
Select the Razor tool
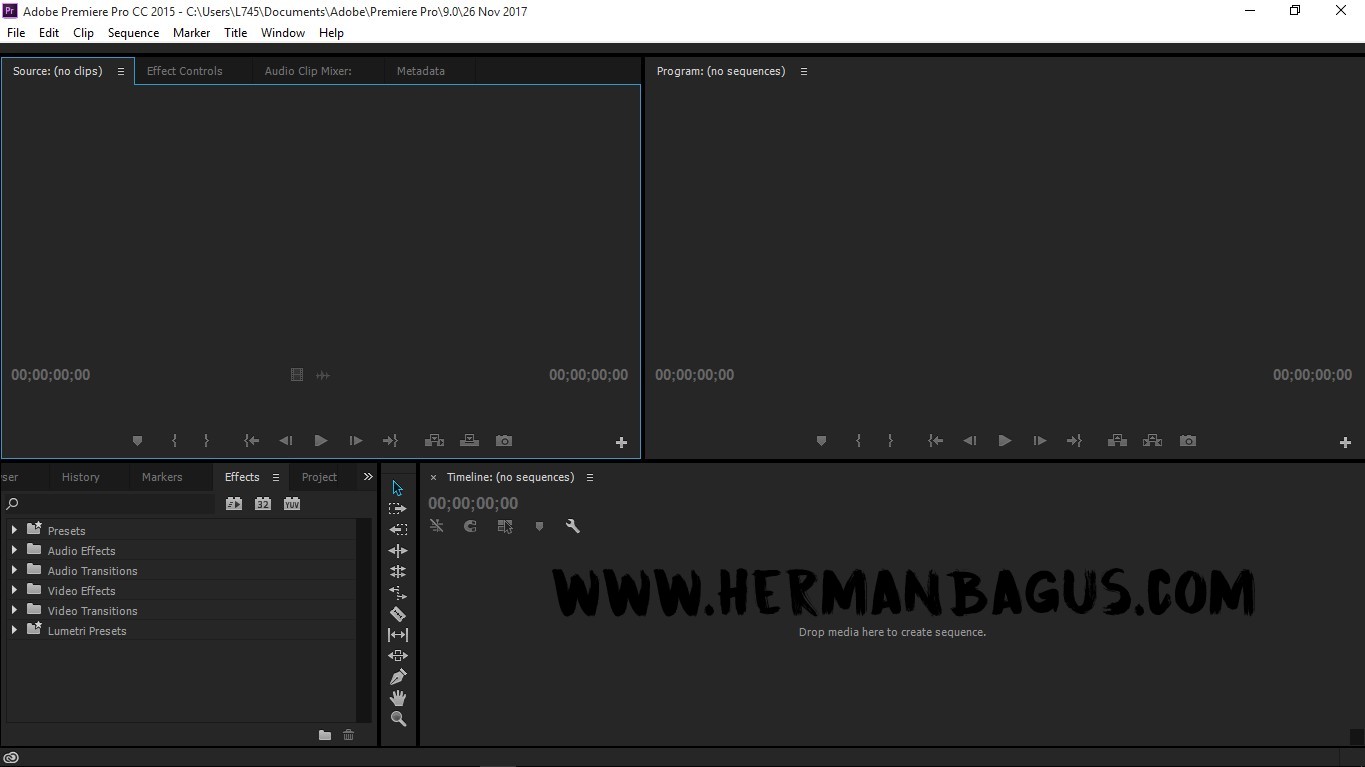tap(397, 614)
